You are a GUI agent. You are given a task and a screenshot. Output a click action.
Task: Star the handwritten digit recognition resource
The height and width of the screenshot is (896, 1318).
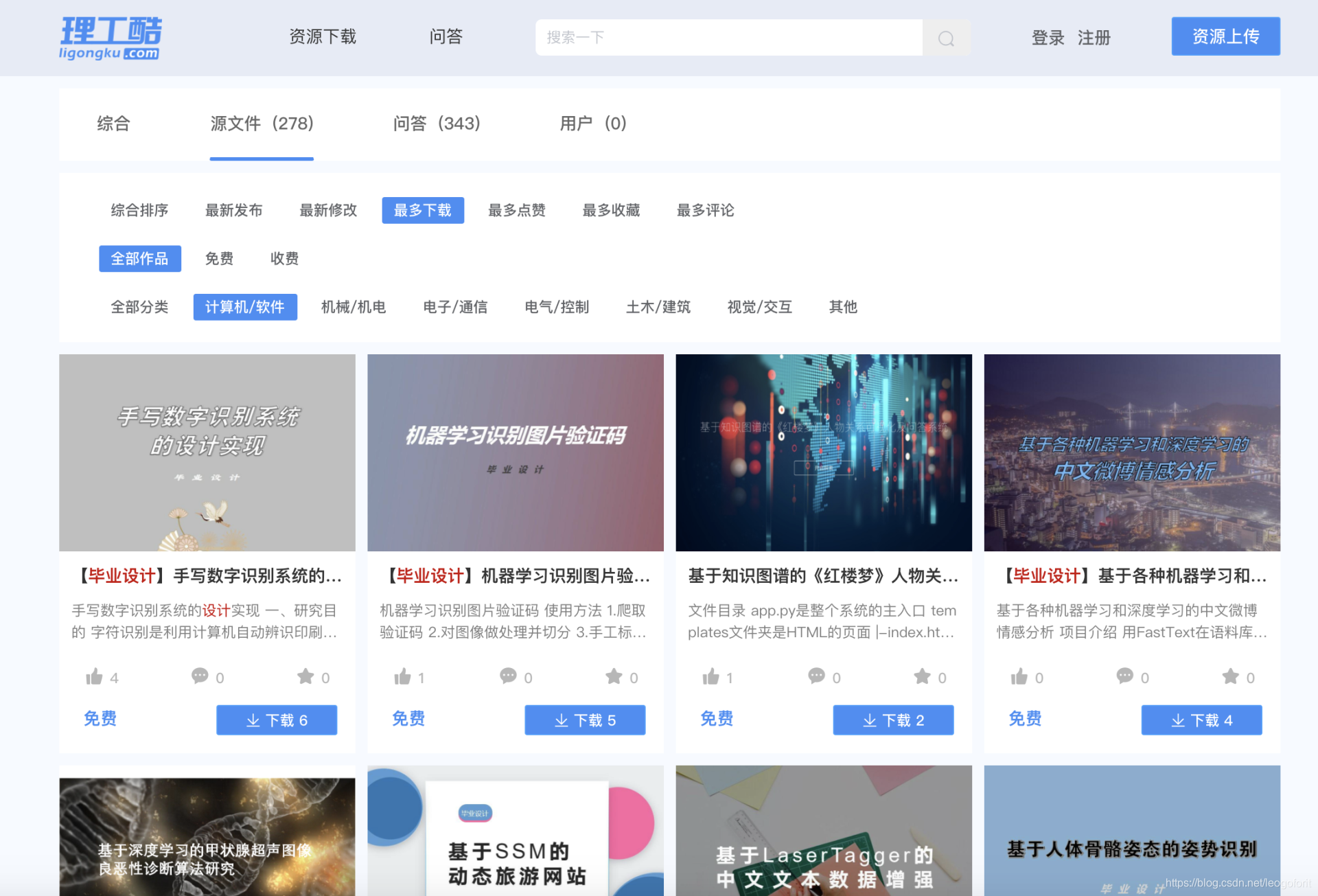pos(305,677)
